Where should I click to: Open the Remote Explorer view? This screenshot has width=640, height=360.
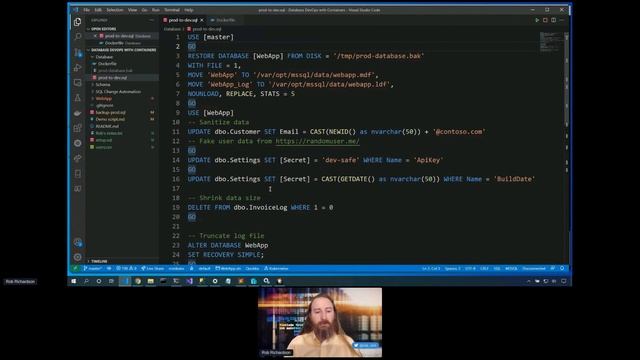click(78, 82)
